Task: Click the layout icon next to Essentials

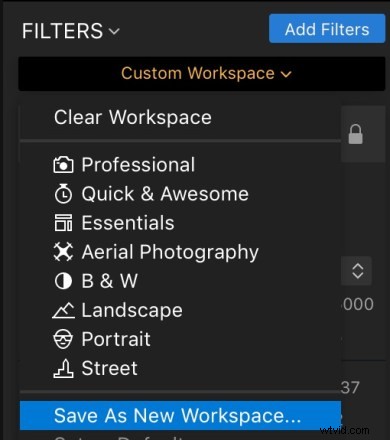Action: [63, 223]
